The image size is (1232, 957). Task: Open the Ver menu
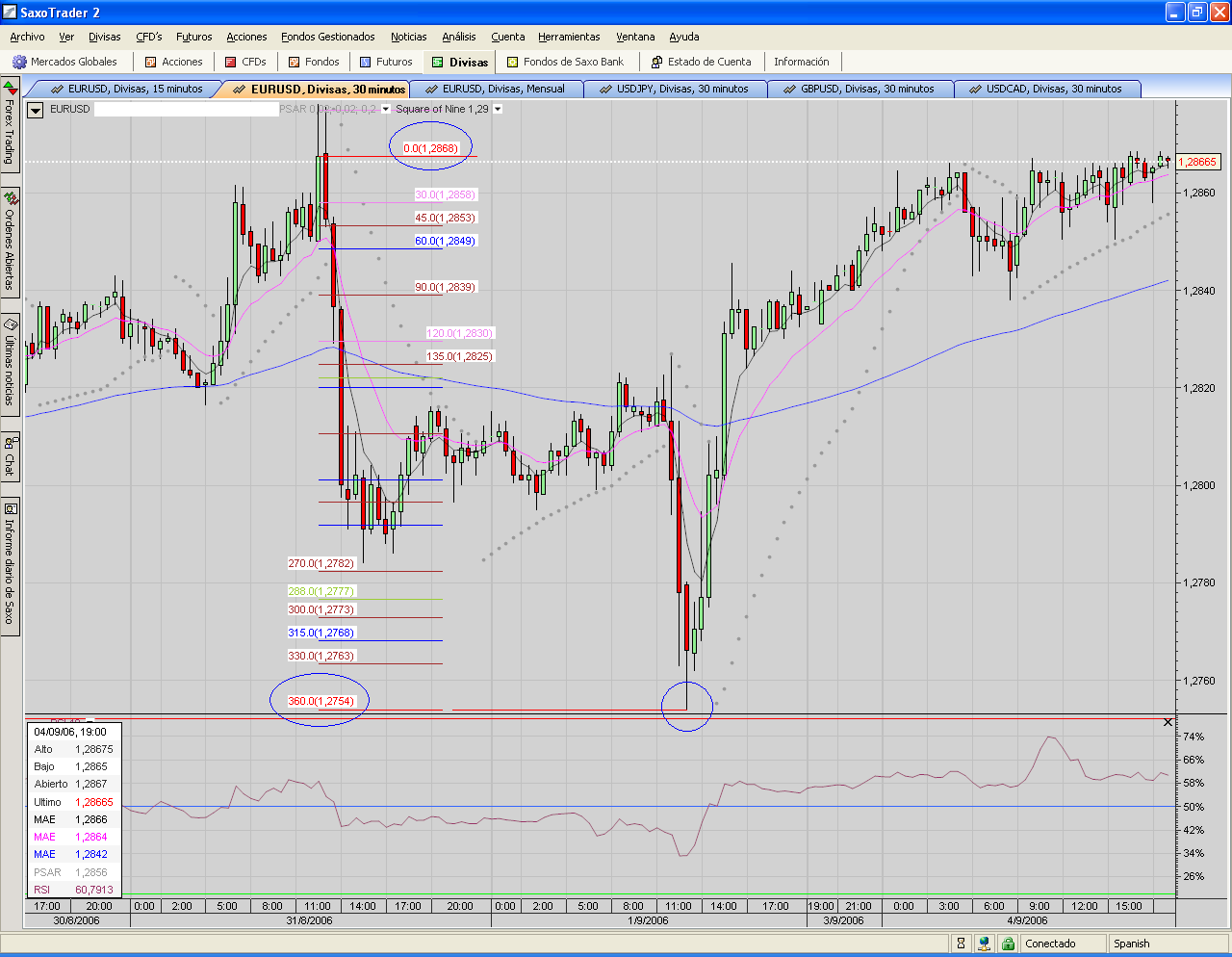66,37
